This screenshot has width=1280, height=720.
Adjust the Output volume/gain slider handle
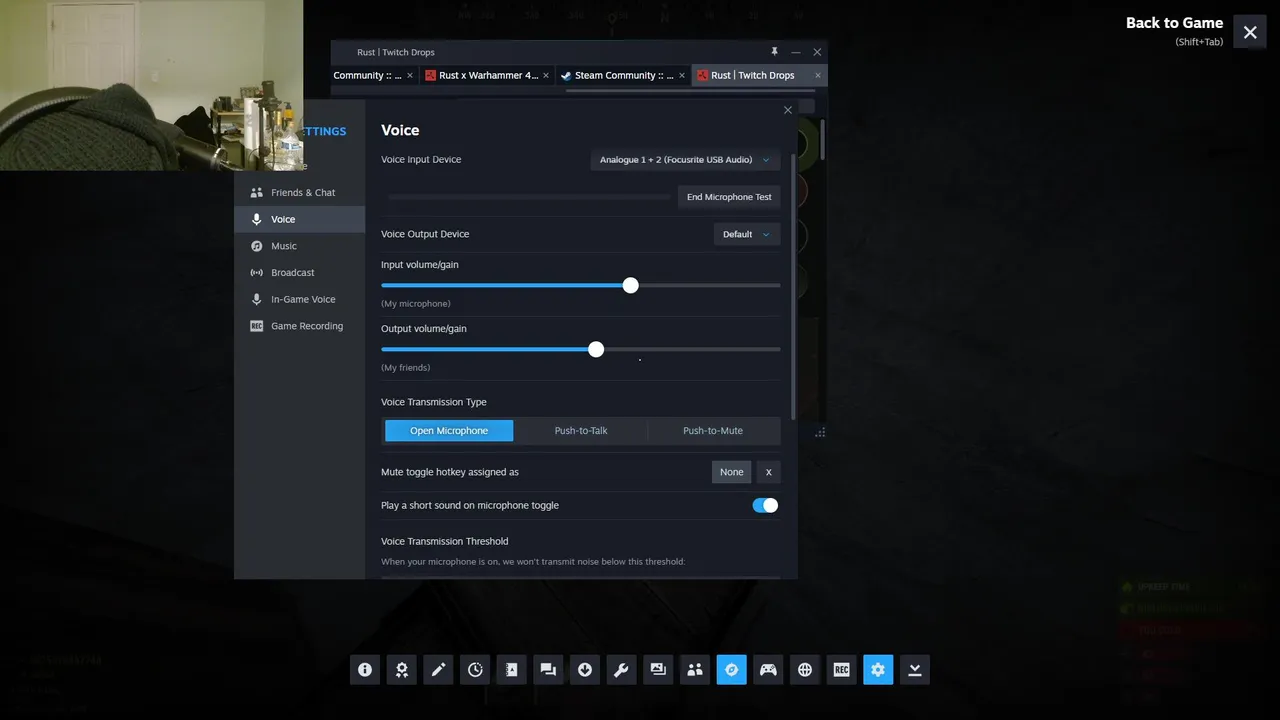point(596,349)
